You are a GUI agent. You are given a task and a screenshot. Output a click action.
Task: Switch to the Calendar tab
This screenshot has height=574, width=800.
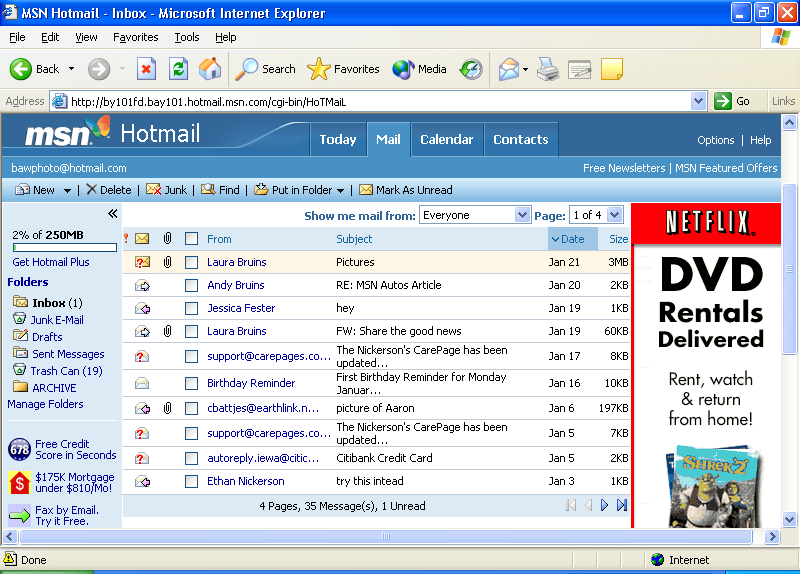[447, 140]
